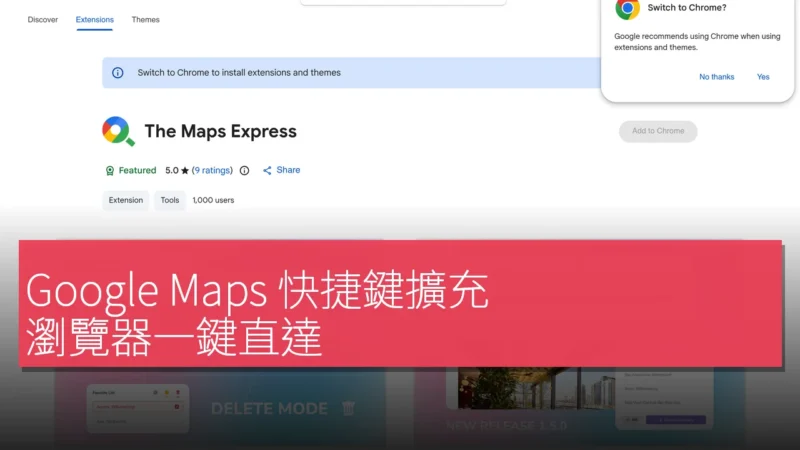Click the Share arrow icon
Screen dimensions: 800x450
[267, 170]
